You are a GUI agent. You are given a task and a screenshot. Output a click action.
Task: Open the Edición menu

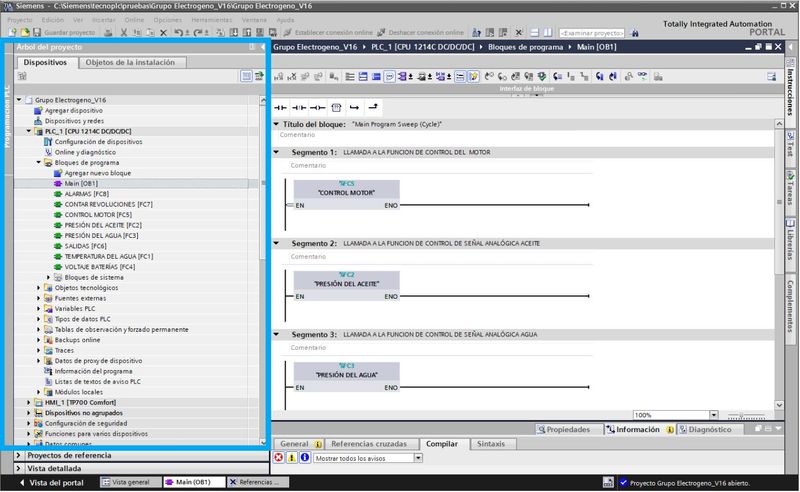coord(53,20)
